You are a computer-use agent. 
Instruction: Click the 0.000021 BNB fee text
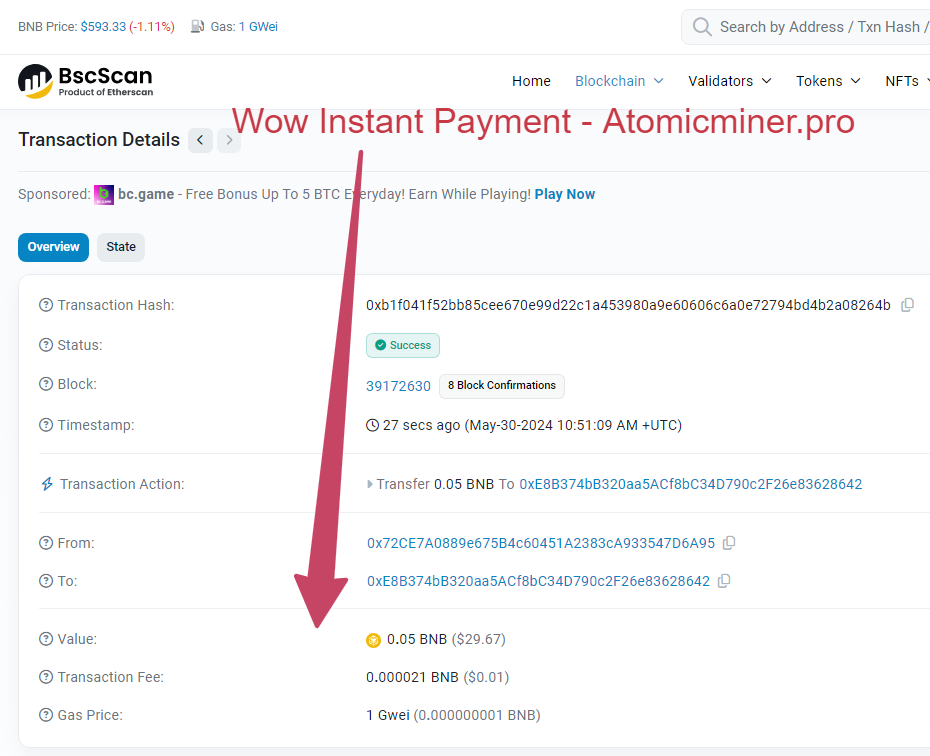(412, 677)
